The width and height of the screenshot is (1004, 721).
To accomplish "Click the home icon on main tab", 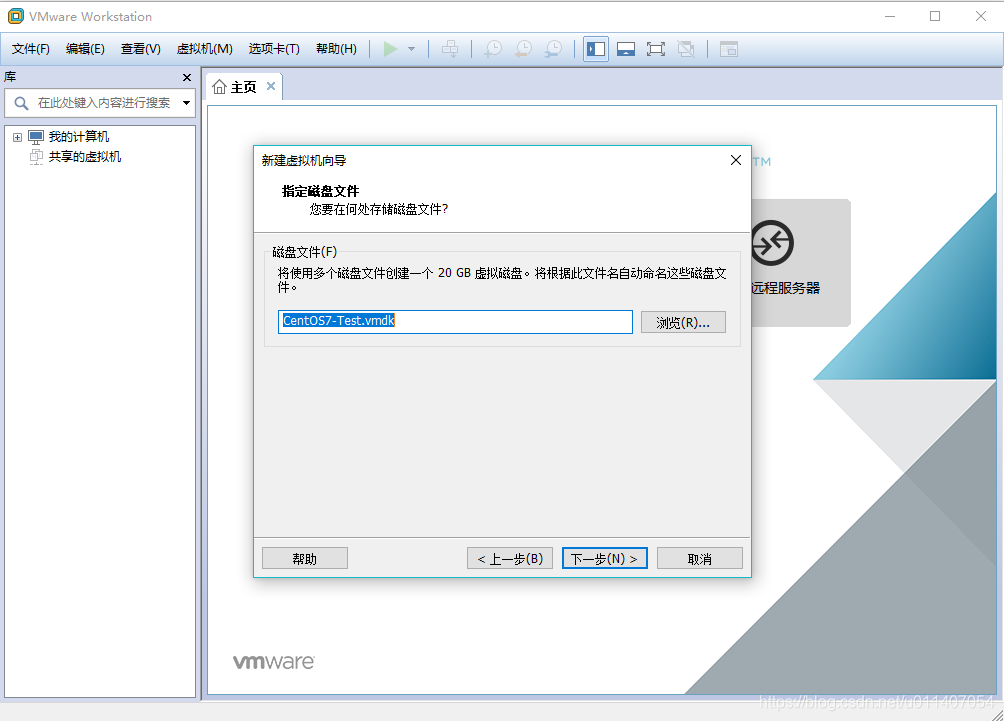I will [219, 86].
